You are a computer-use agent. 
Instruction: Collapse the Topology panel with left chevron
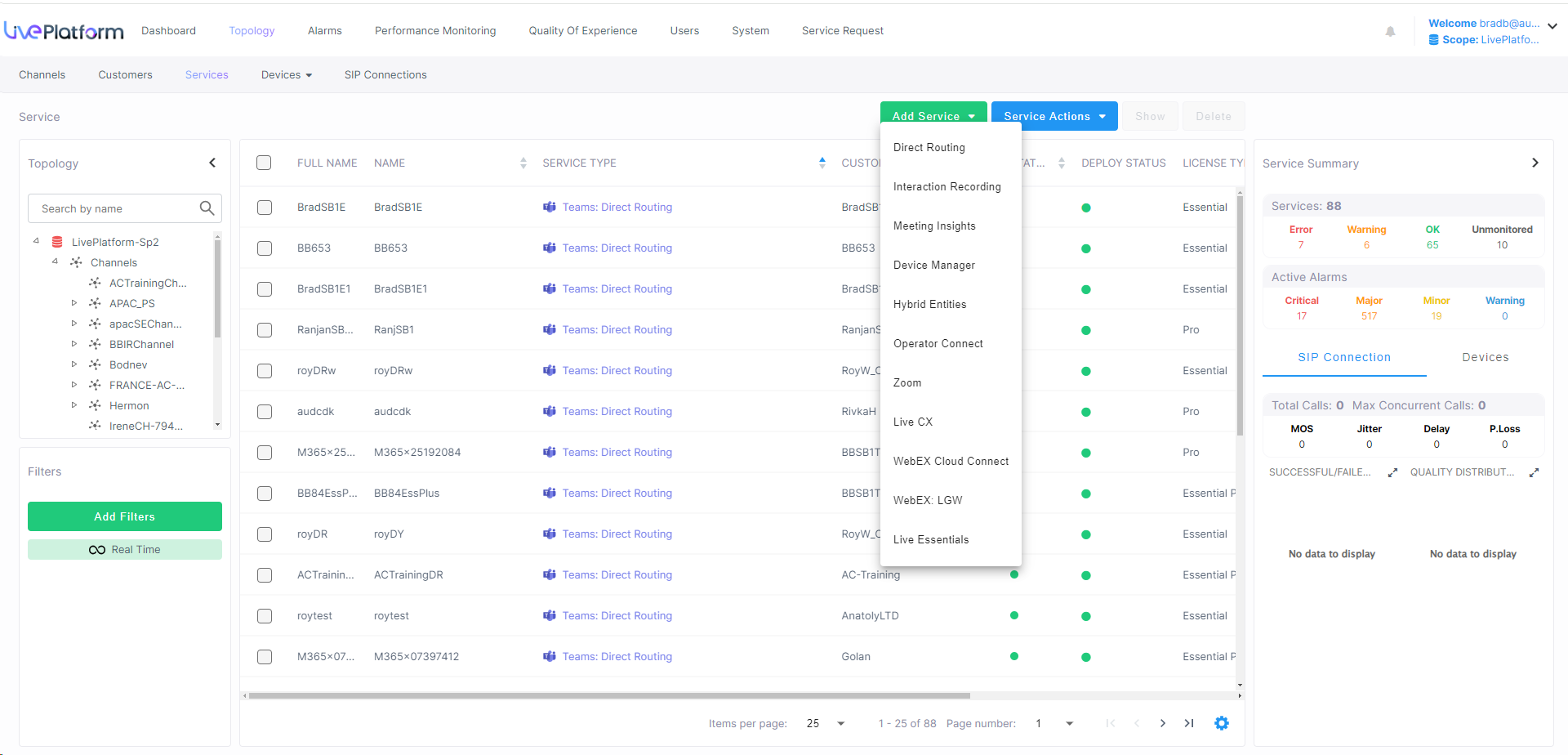point(212,163)
